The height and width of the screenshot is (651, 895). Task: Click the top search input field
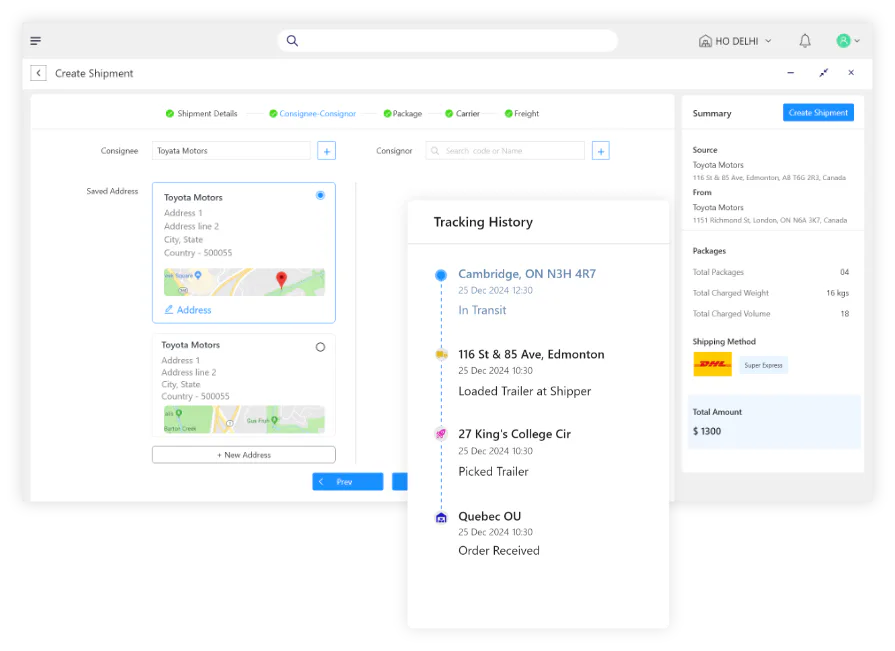pos(448,41)
